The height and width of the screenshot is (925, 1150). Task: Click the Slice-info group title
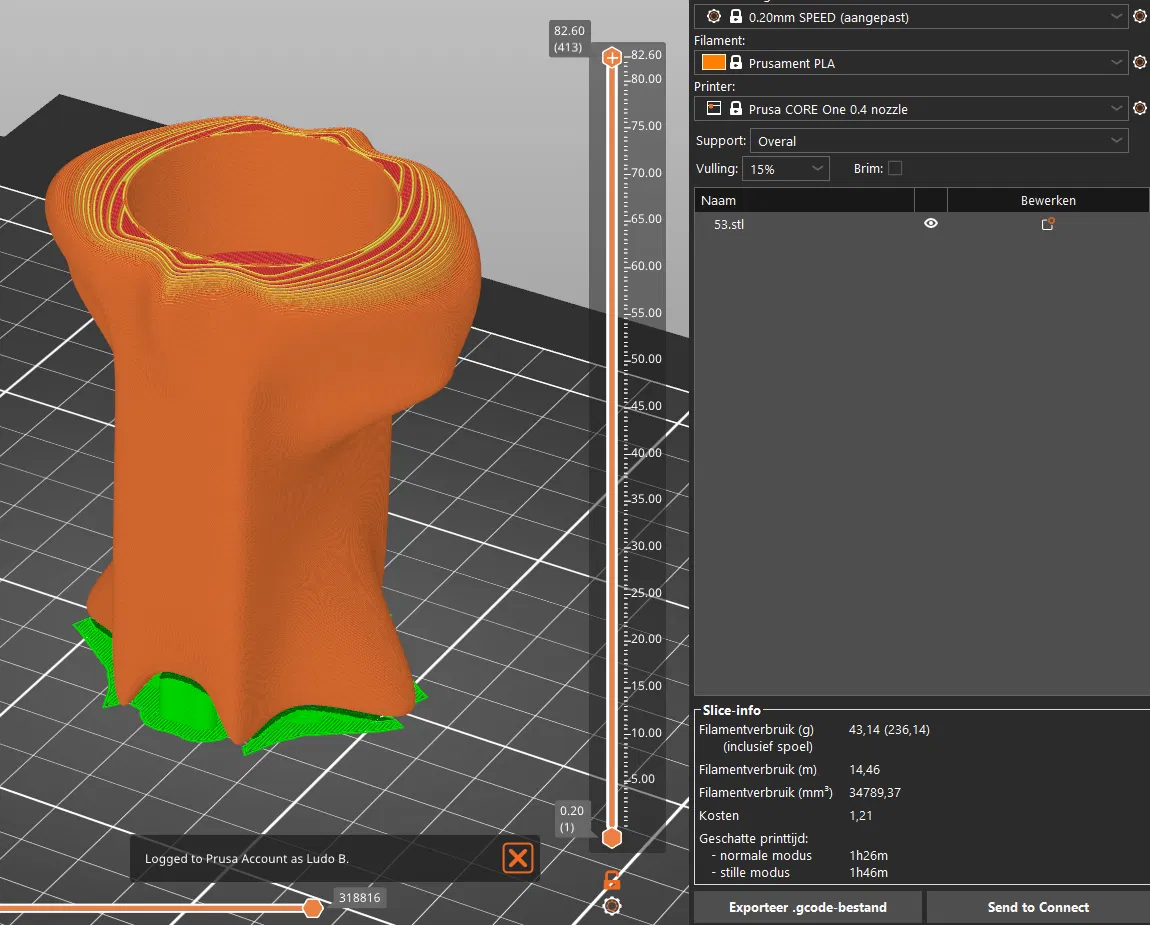coord(731,710)
